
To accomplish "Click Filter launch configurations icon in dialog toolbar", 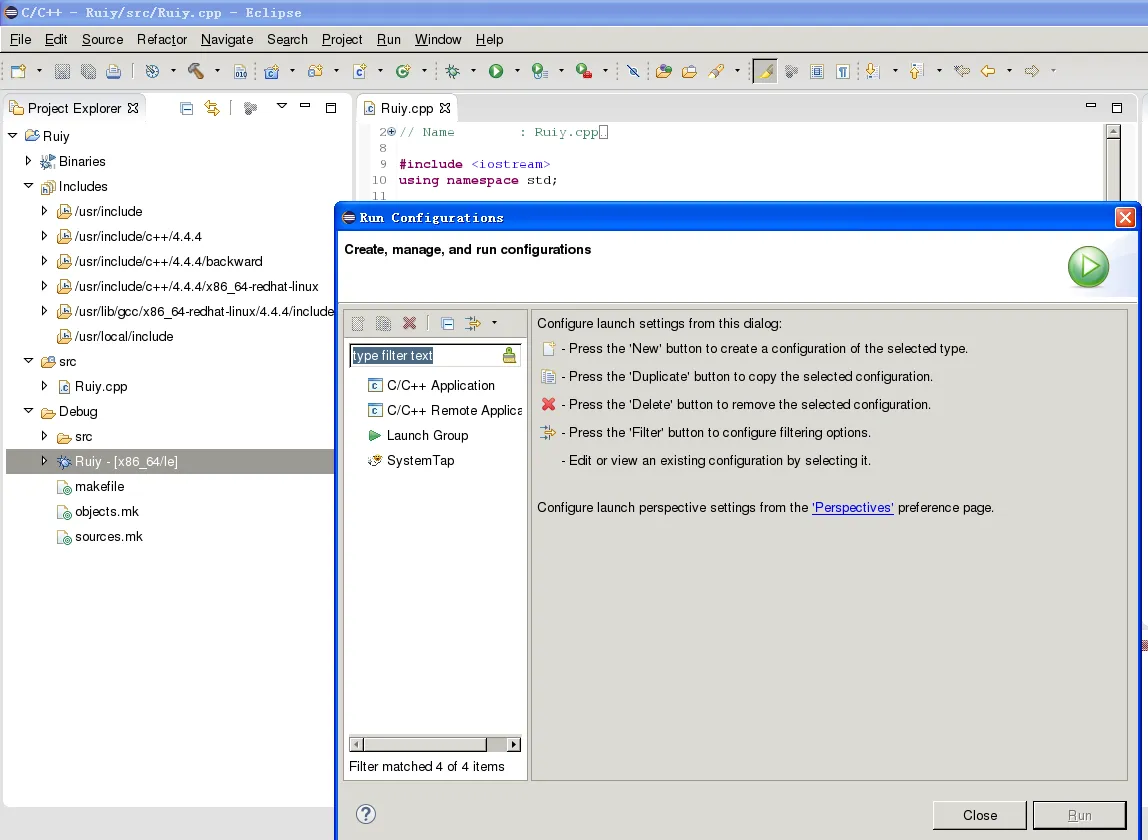I will 474,323.
